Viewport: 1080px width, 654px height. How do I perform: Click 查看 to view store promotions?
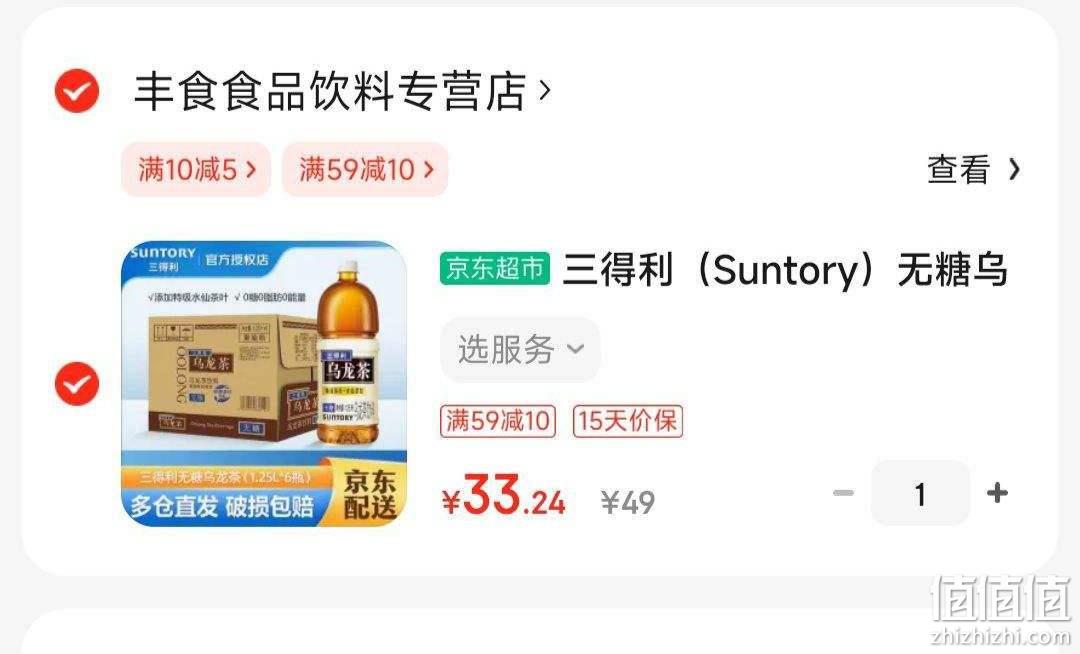[959, 169]
